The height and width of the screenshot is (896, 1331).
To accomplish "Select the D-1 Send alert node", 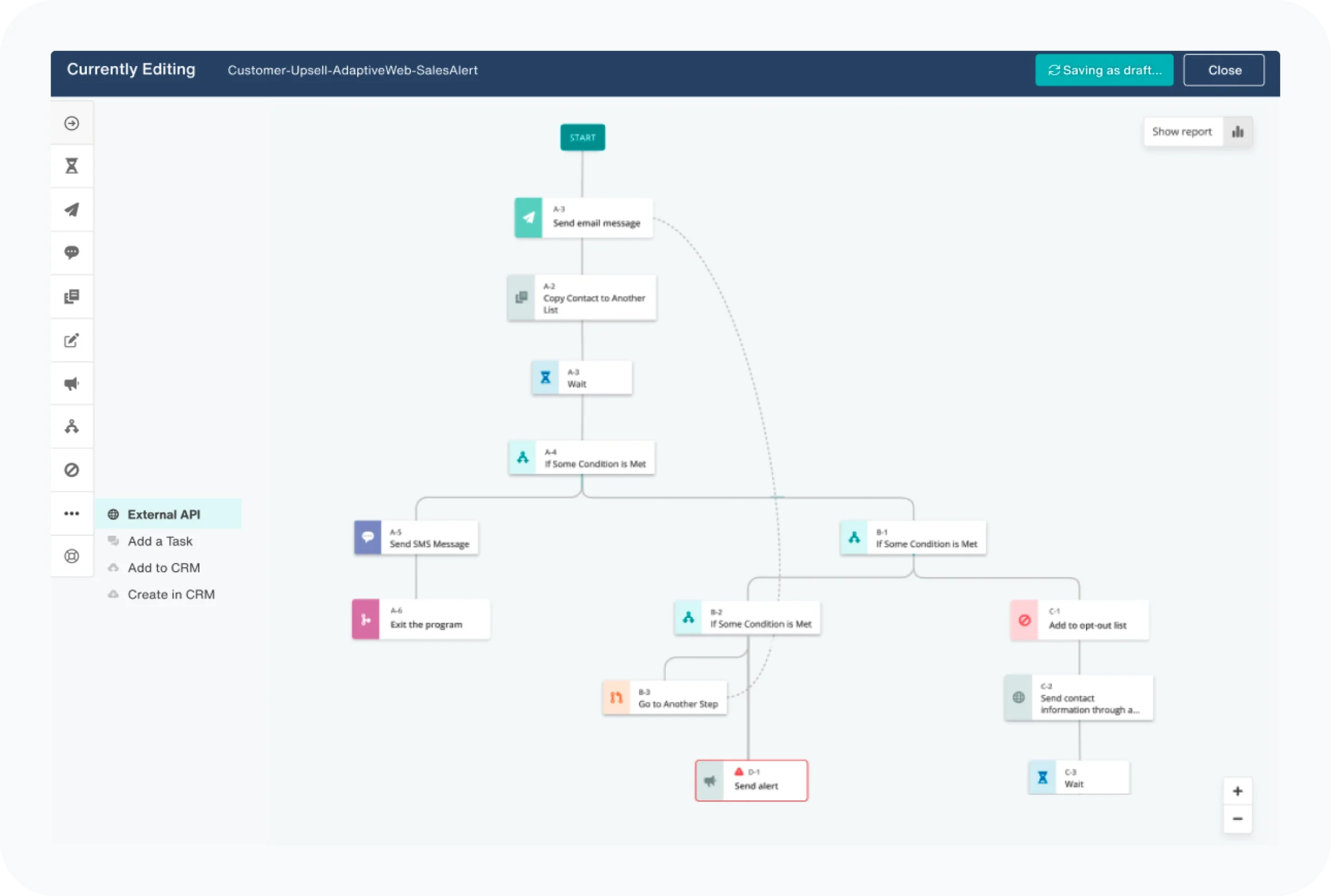I will pyautogui.click(x=751, y=781).
